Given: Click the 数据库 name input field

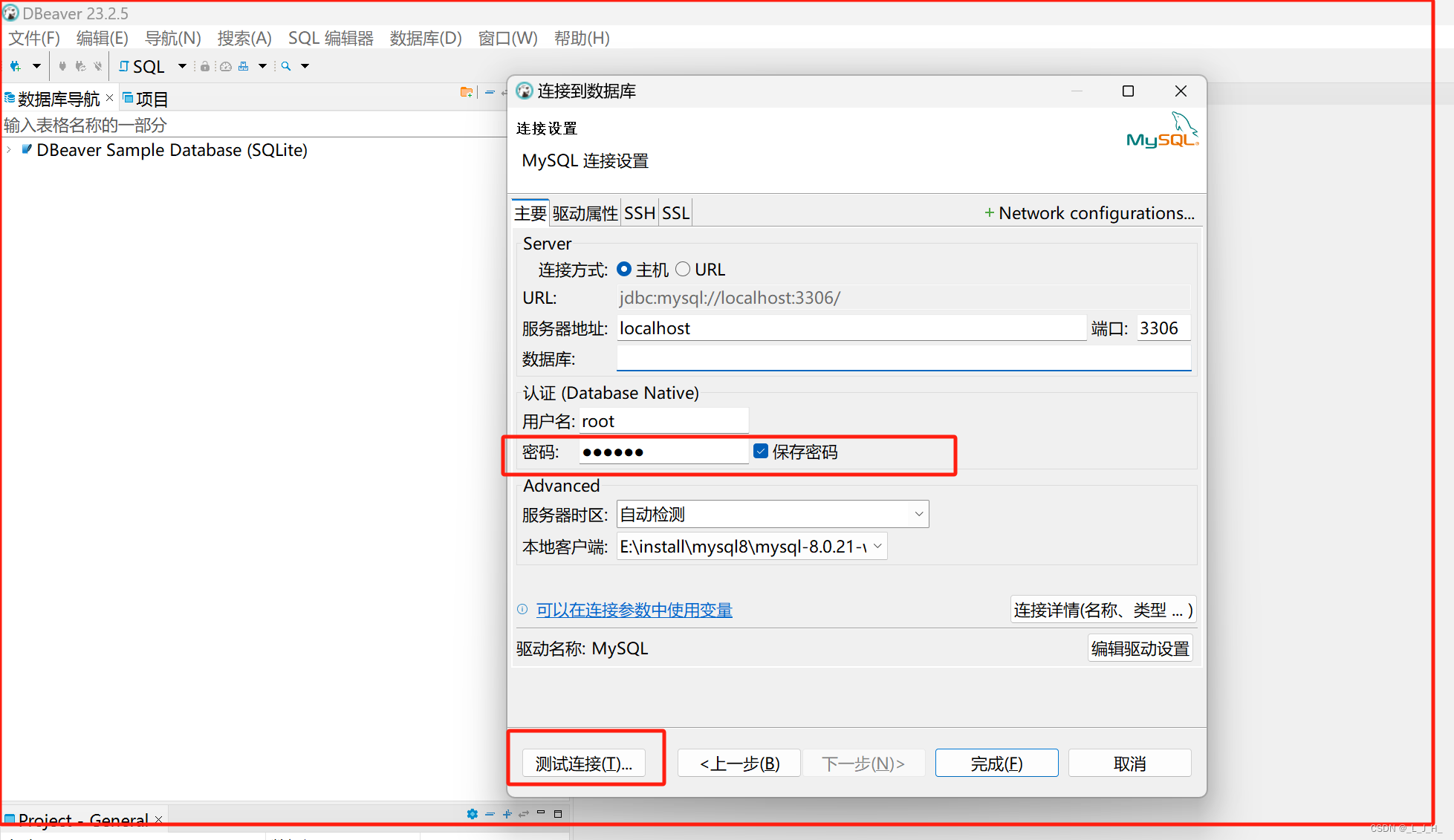Looking at the screenshot, I should point(903,359).
